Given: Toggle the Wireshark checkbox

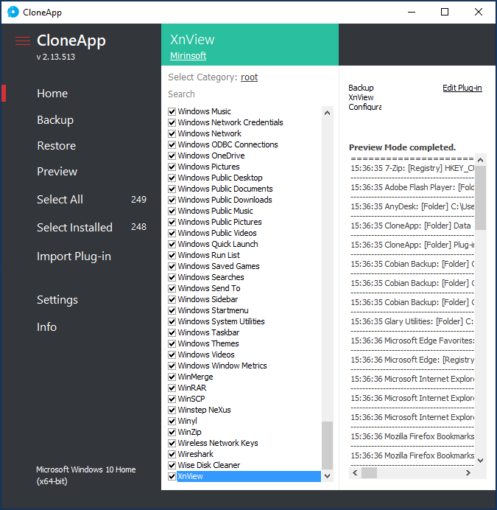Looking at the screenshot, I should tap(172, 454).
